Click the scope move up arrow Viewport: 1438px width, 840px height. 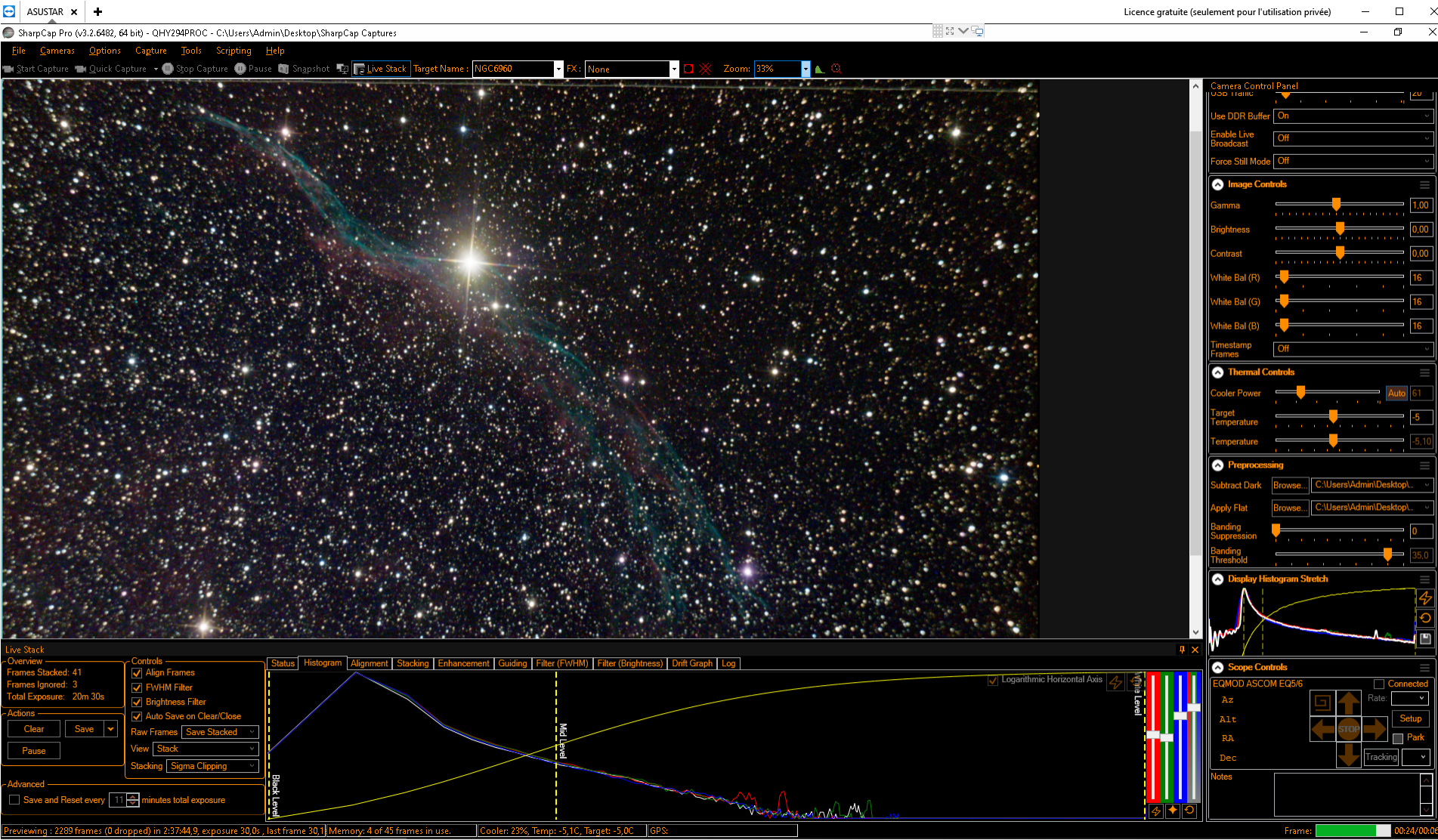(1348, 703)
